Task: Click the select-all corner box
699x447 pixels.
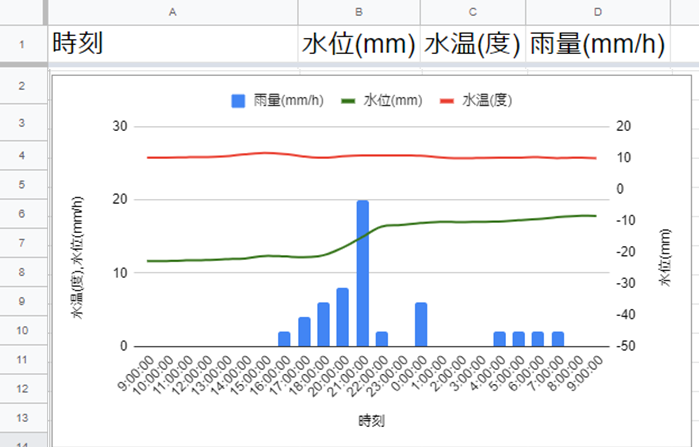Action: (x=22, y=12)
